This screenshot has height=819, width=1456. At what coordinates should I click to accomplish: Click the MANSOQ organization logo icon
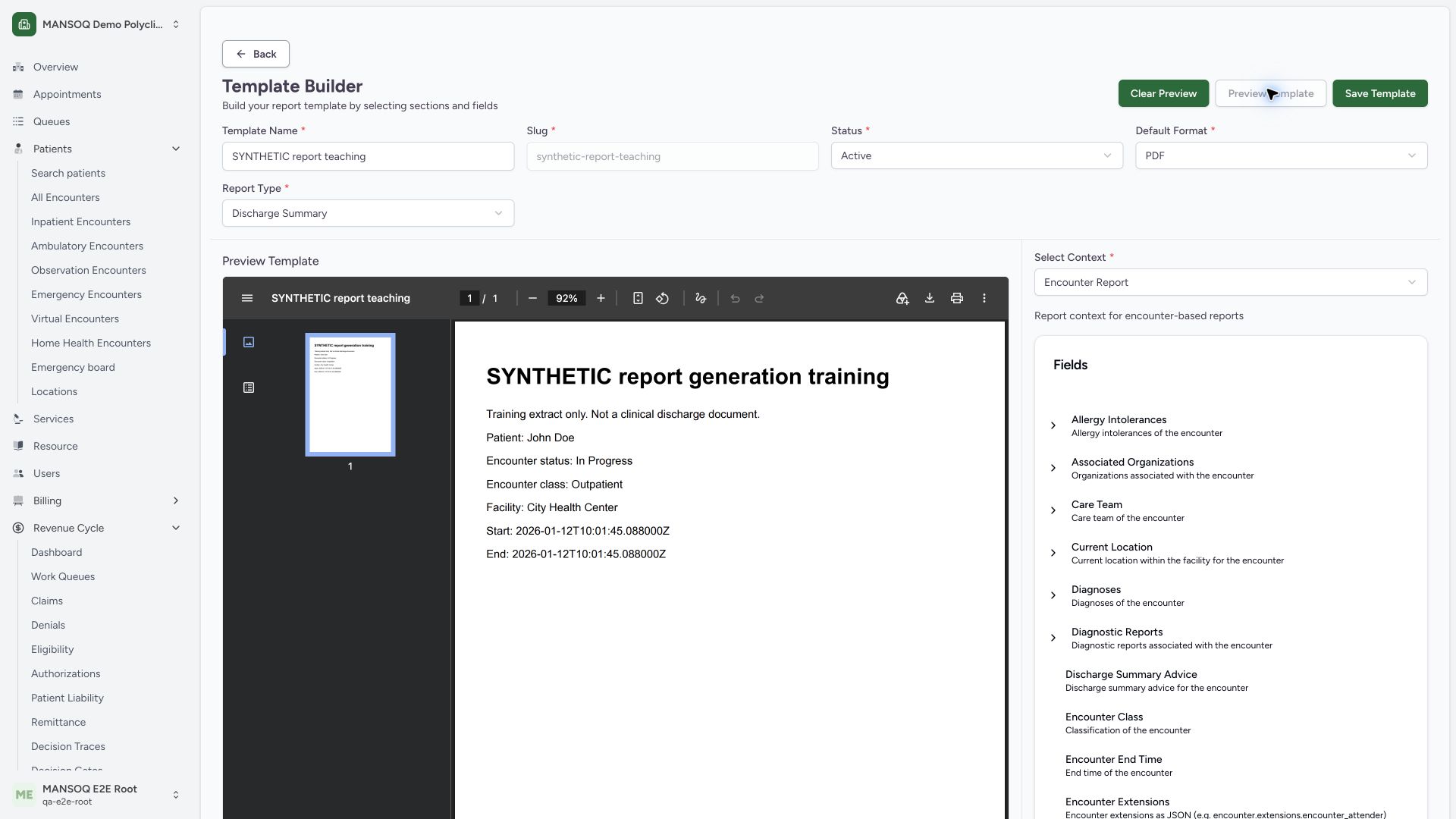point(24,24)
